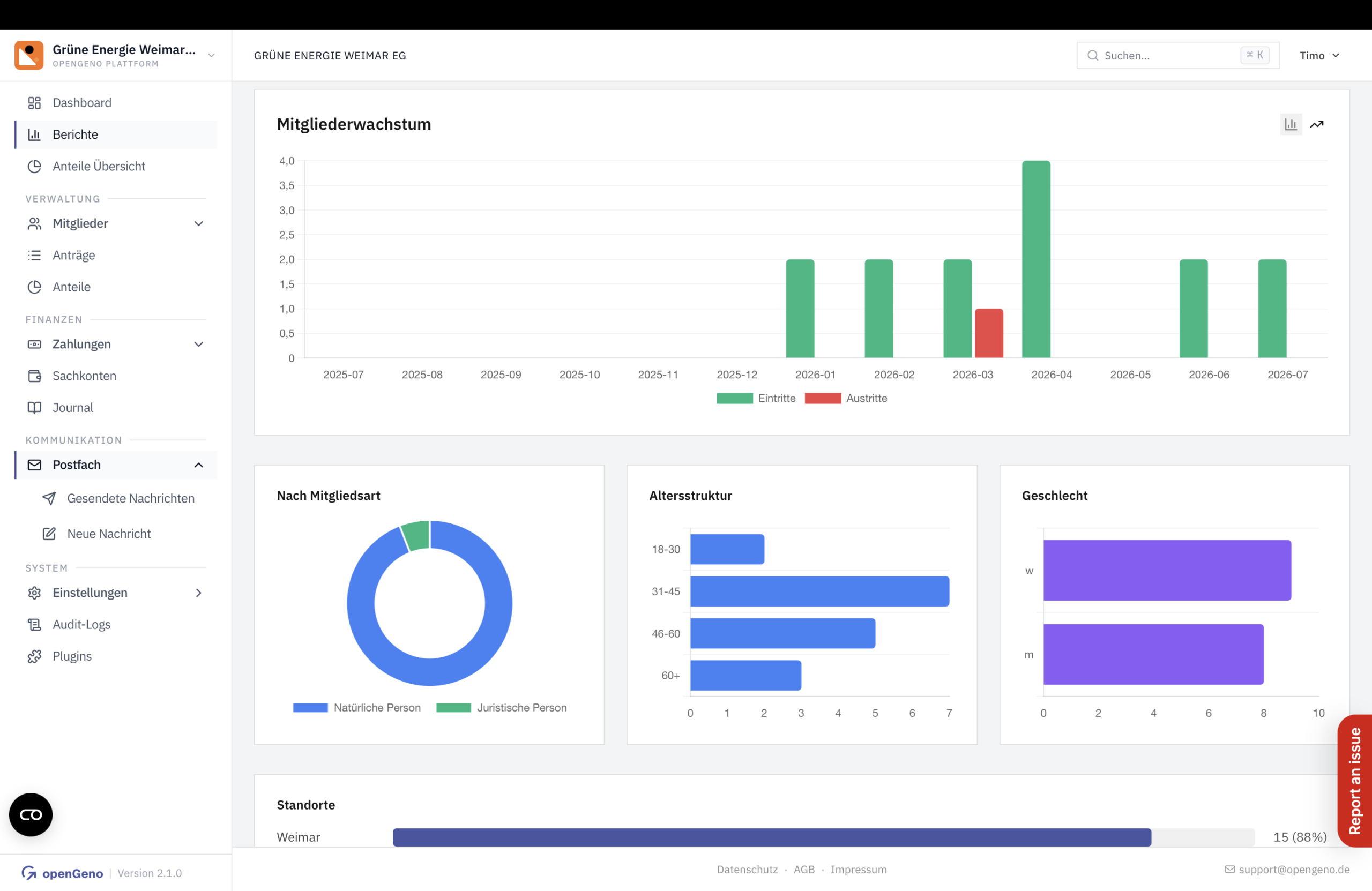Click the Weimar progress bar in Standorte
The height and width of the screenshot is (891, 1372).
pos(823,837)
